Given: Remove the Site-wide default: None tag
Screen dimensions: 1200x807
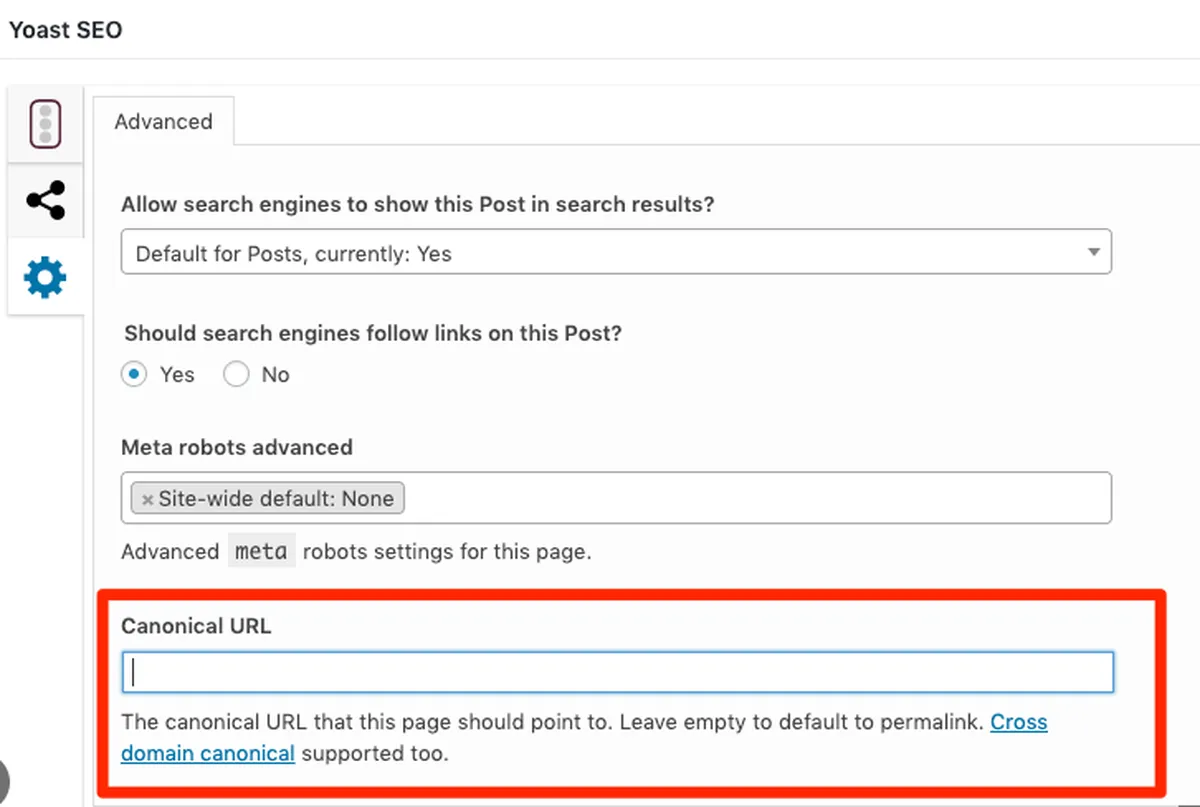Looking at the screenshot, I should (x=147, y=499).
